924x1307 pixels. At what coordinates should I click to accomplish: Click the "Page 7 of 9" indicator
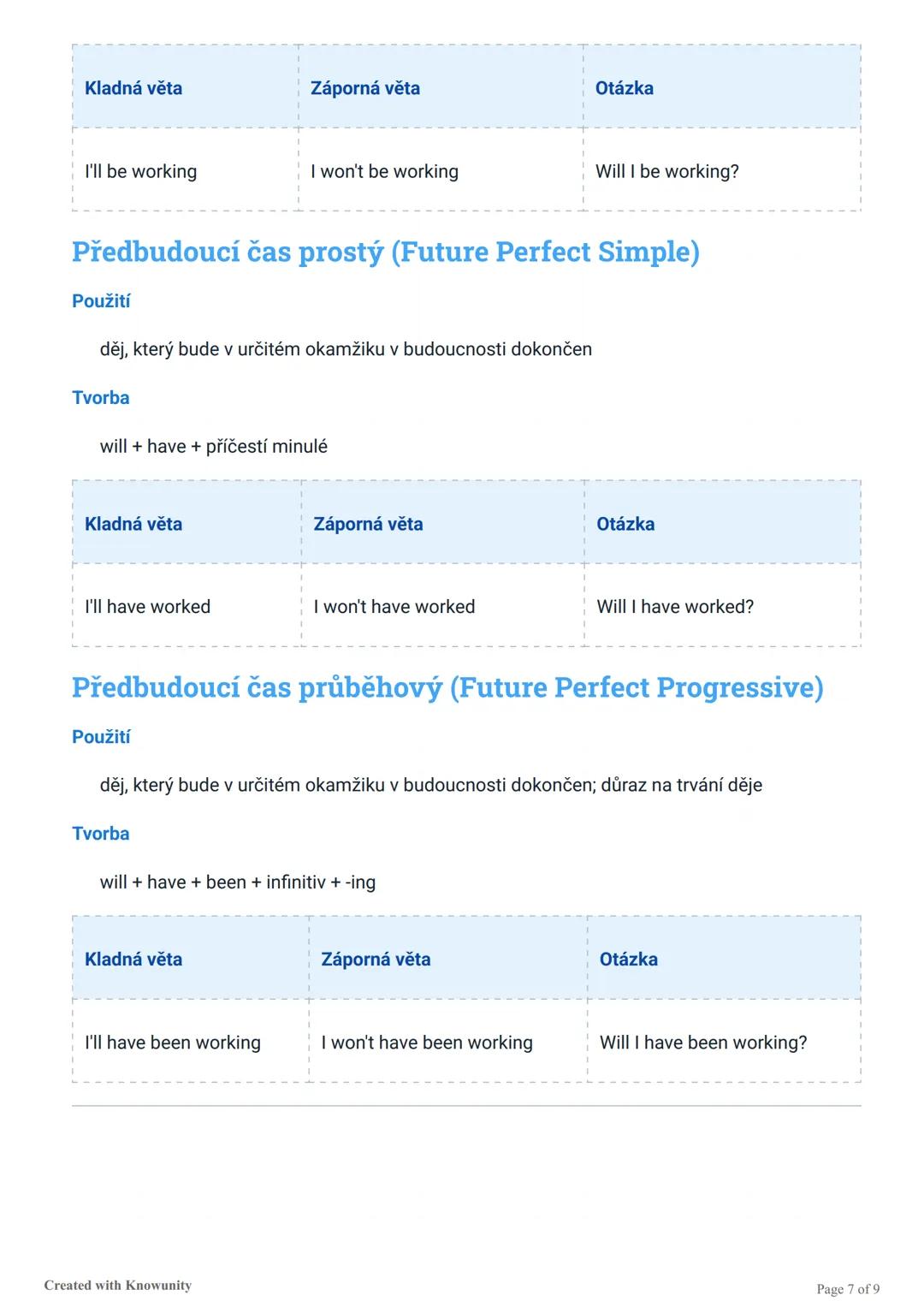coord(848,1289)
